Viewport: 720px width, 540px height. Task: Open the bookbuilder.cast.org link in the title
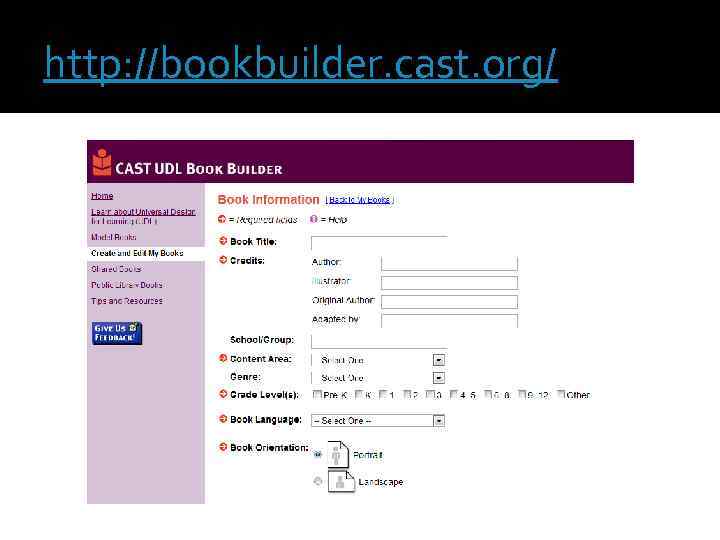301,64
